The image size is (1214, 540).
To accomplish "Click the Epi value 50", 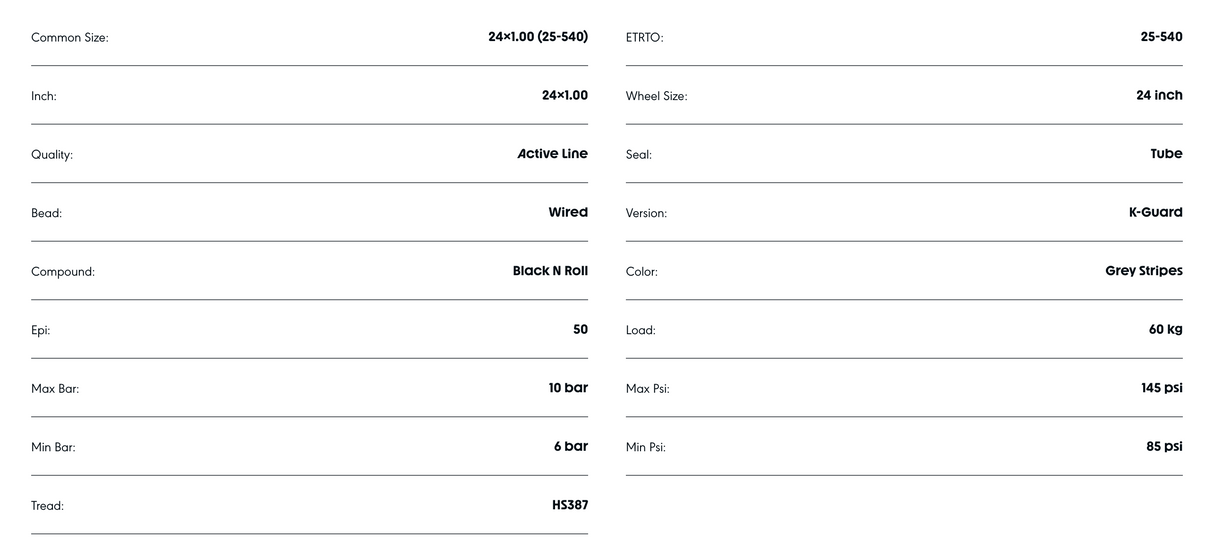I will pyautogui.click(x=580, y=329).
